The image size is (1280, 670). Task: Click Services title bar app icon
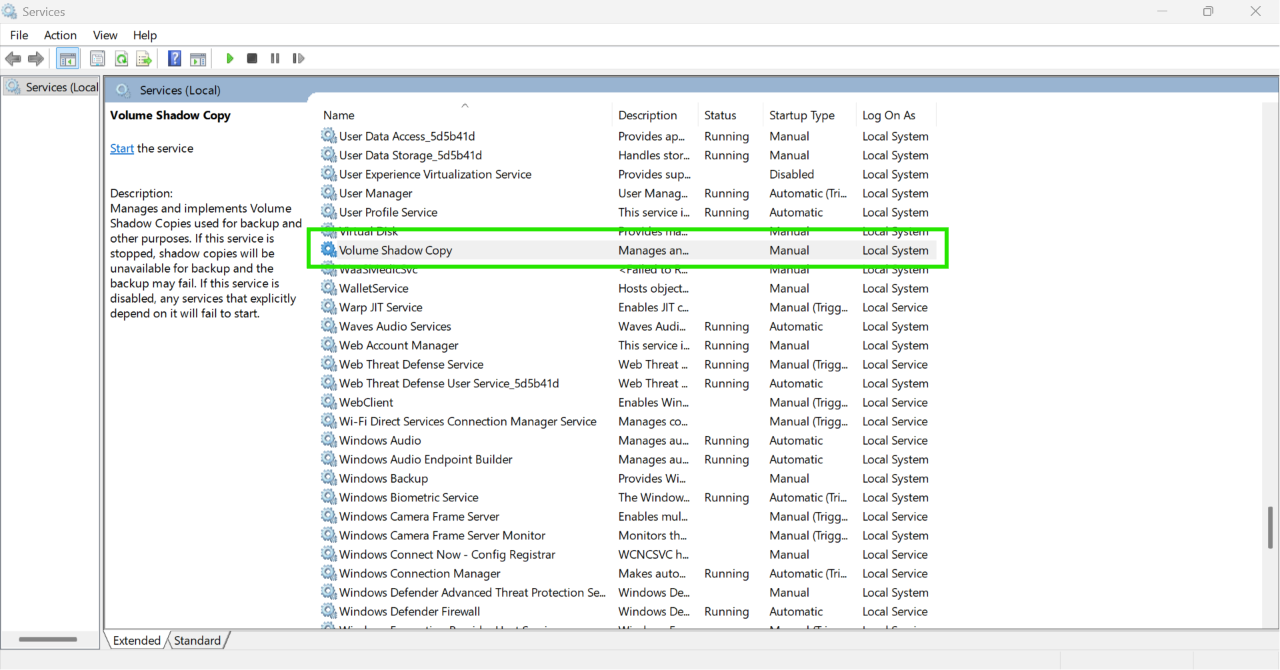[x=10, y=11]
